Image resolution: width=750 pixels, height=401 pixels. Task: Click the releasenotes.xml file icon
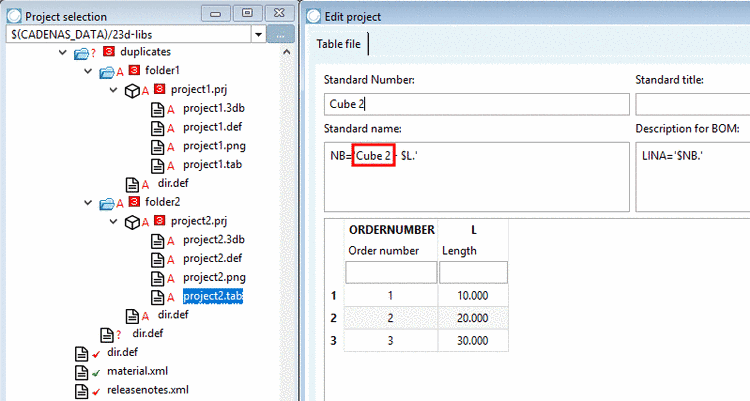(81, 391)
